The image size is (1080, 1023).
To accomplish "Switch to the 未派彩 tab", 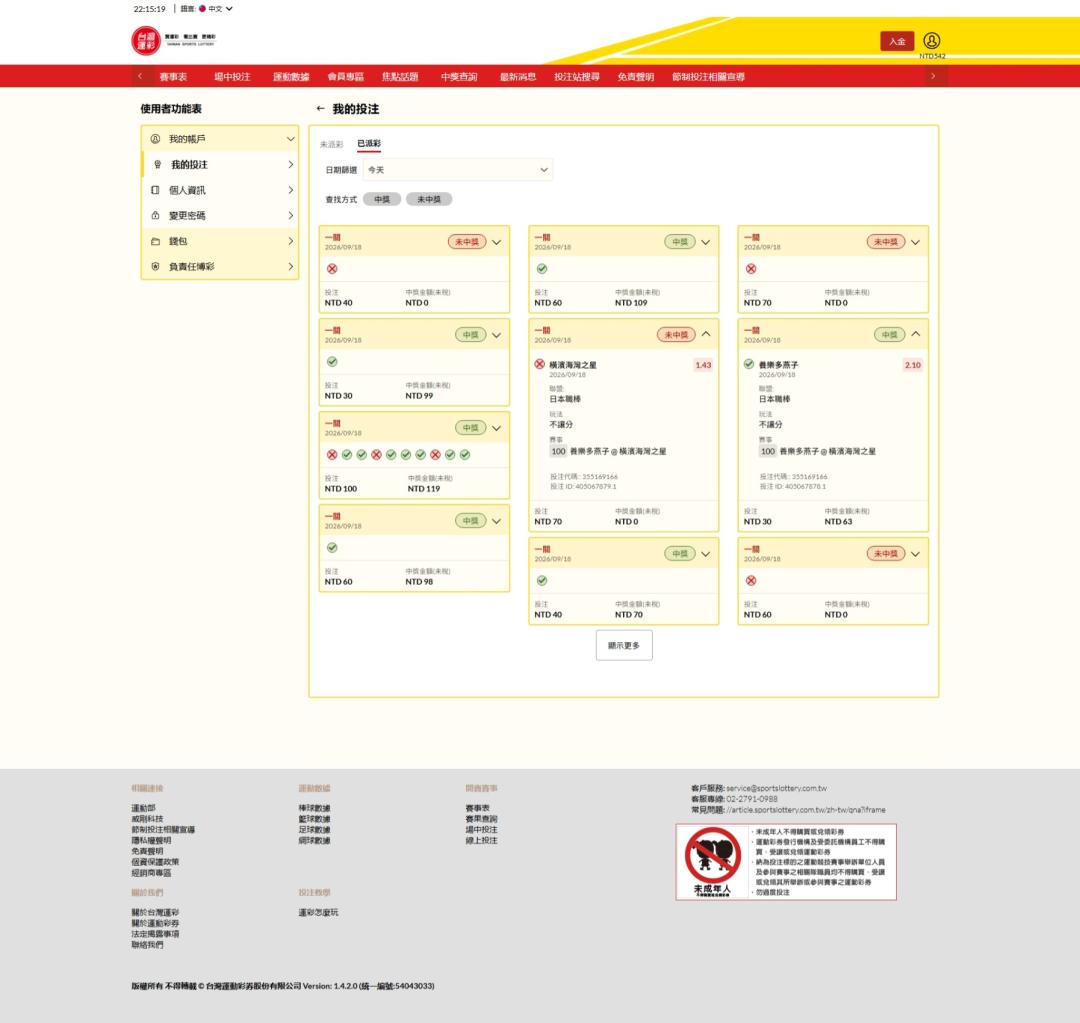I will tap(331, 144).
